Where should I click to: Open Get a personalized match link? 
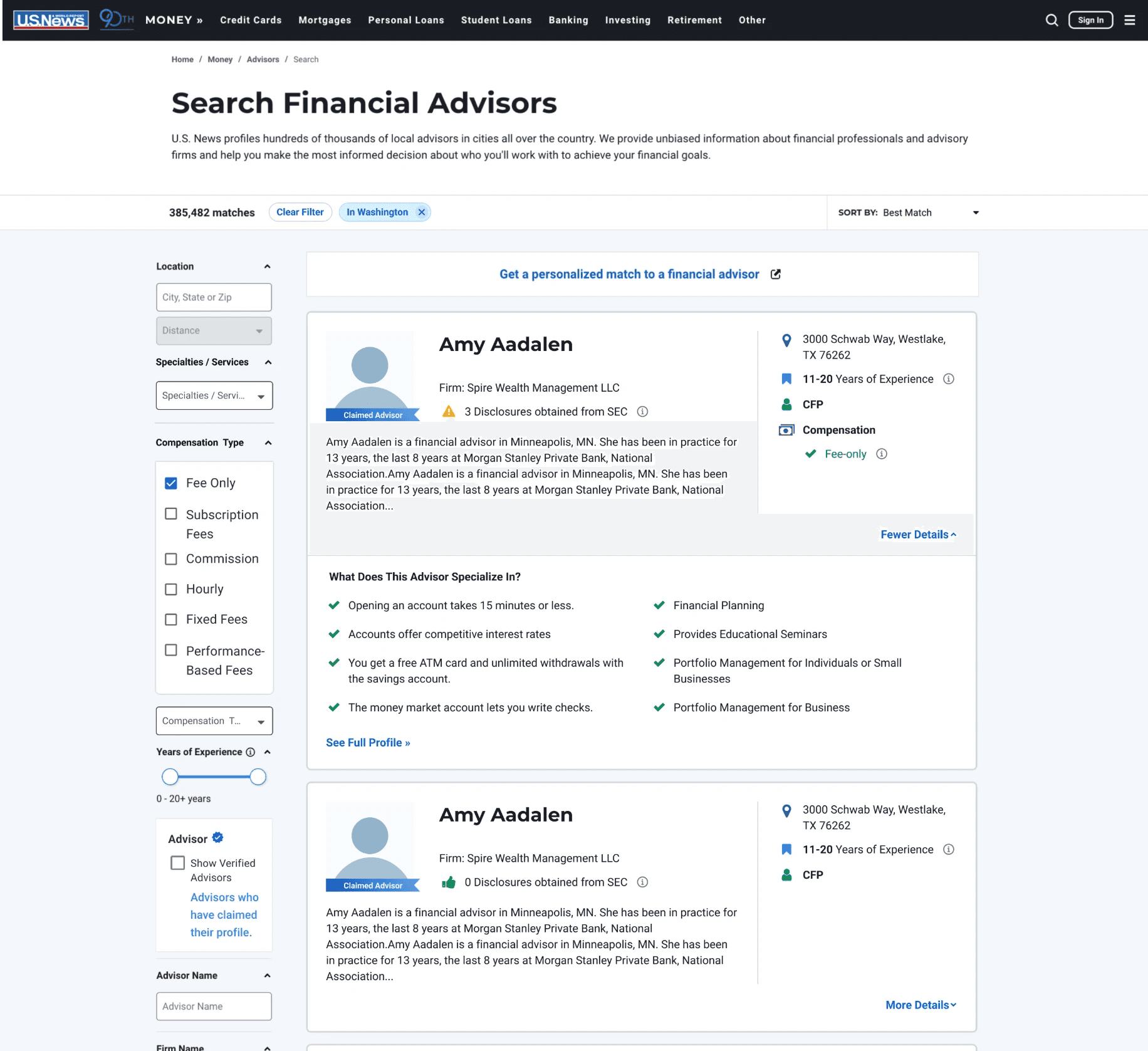(x=629, y=275)
